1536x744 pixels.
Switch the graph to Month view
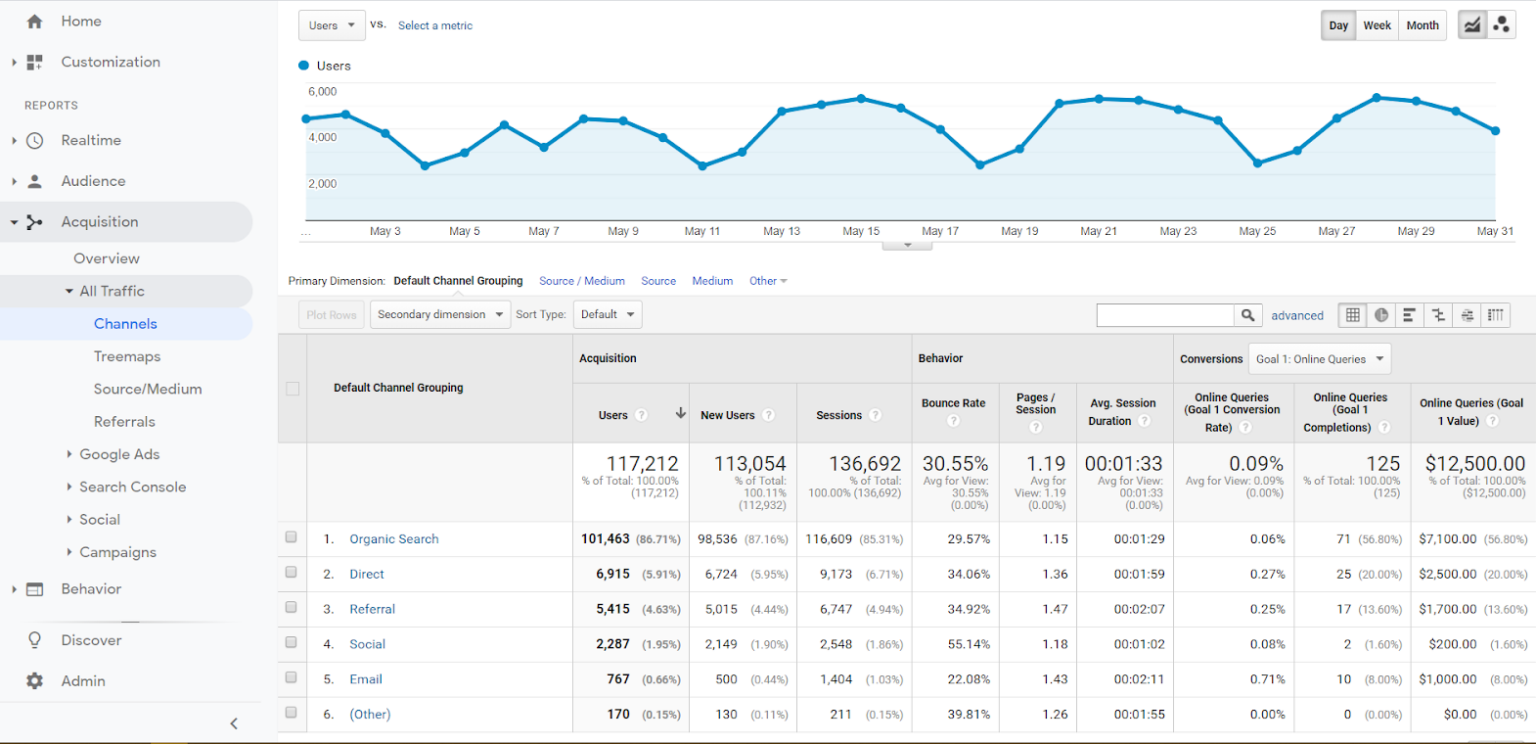1421,24
